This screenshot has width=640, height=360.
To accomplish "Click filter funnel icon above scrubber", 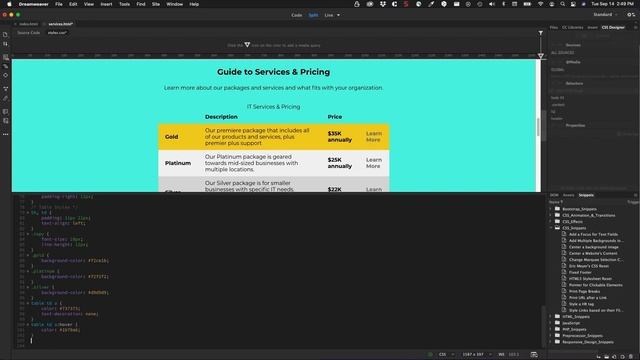I will pyautogui.click(x=540, y=33).
